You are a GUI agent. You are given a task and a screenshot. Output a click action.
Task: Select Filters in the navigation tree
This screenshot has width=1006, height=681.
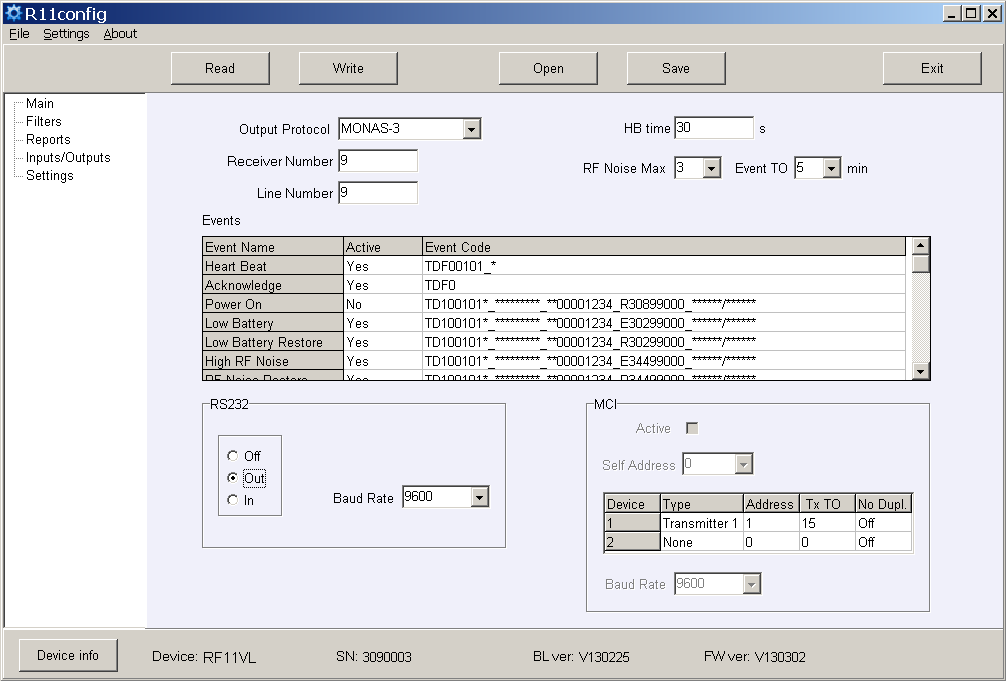[44, 122]
